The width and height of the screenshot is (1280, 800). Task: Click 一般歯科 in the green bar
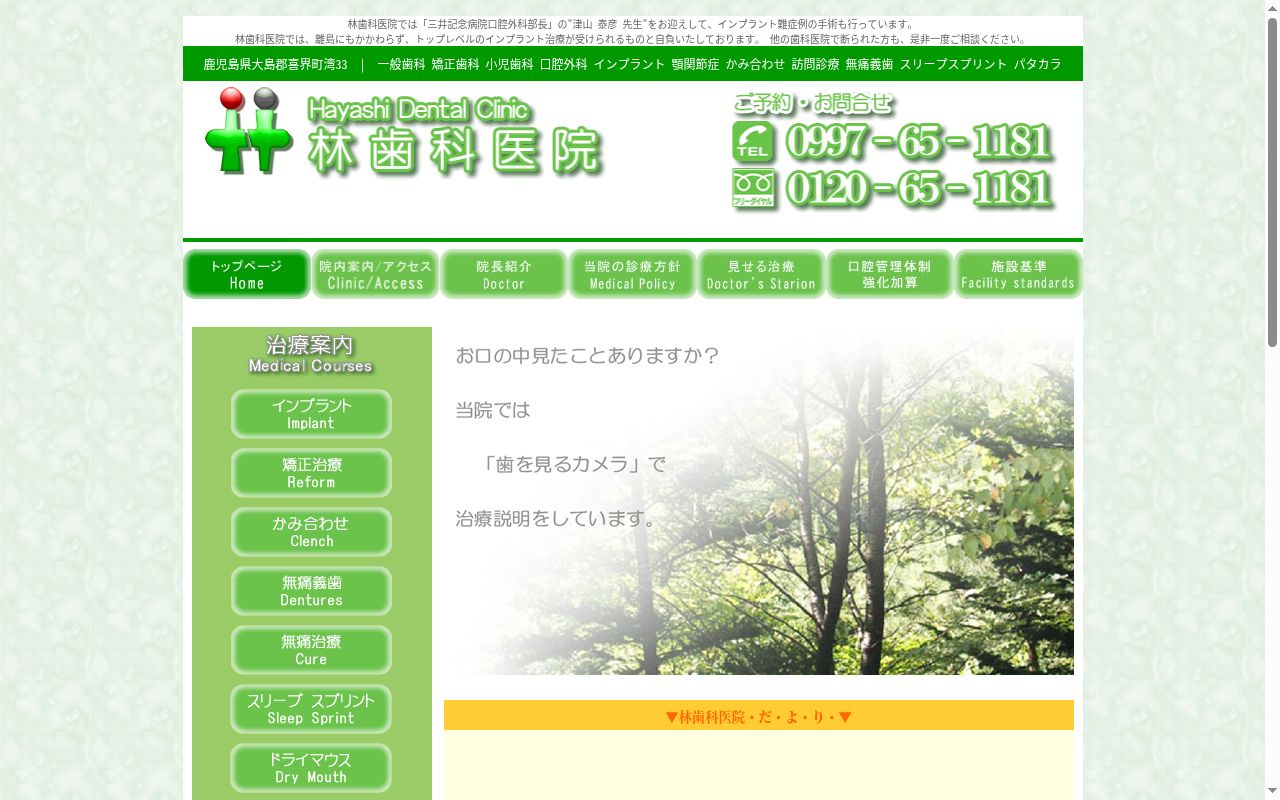pos(401,64)
